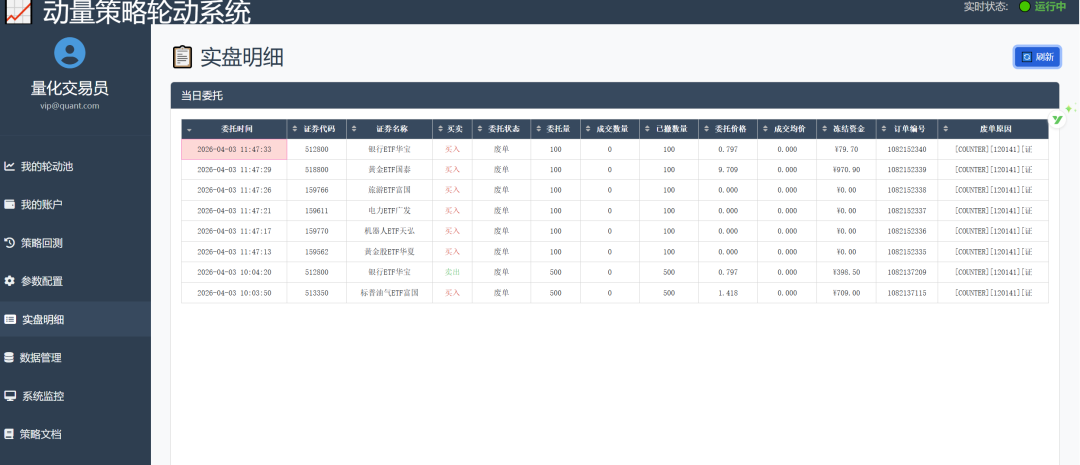Click time cell 2026-04-03 10:03:50
This screenshot has width=1080, height=465.
pyautogui.click(x=234, y=293)
